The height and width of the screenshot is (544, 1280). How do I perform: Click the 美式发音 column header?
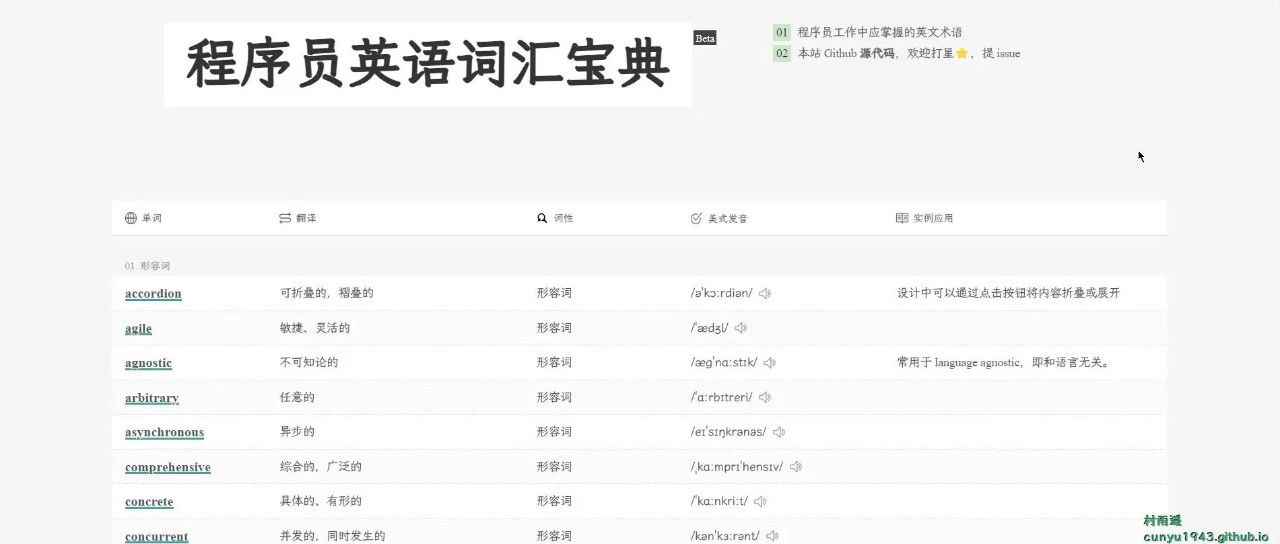pyautogui.click(x=727, y=218)
